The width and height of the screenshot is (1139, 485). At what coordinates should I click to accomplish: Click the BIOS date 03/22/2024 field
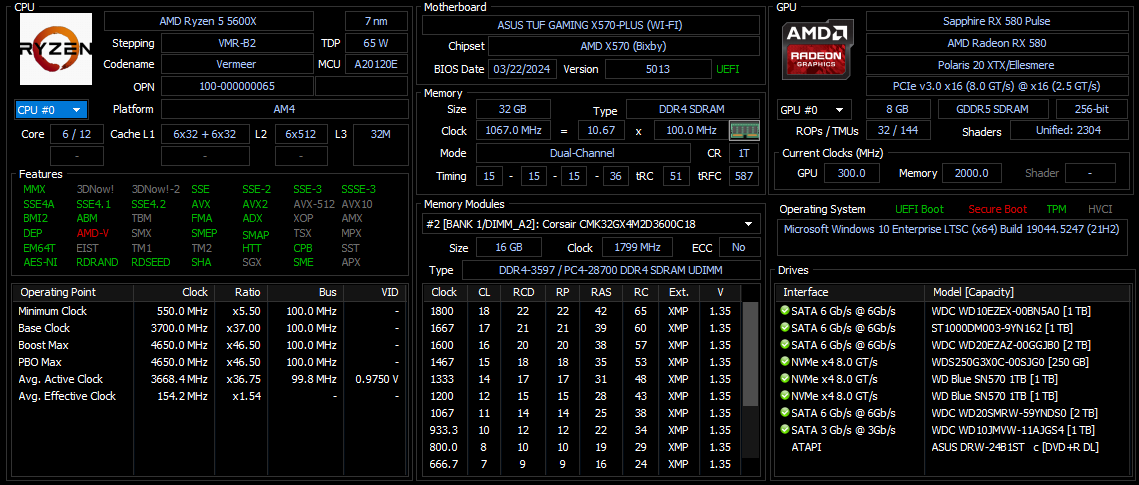[524, 69]
